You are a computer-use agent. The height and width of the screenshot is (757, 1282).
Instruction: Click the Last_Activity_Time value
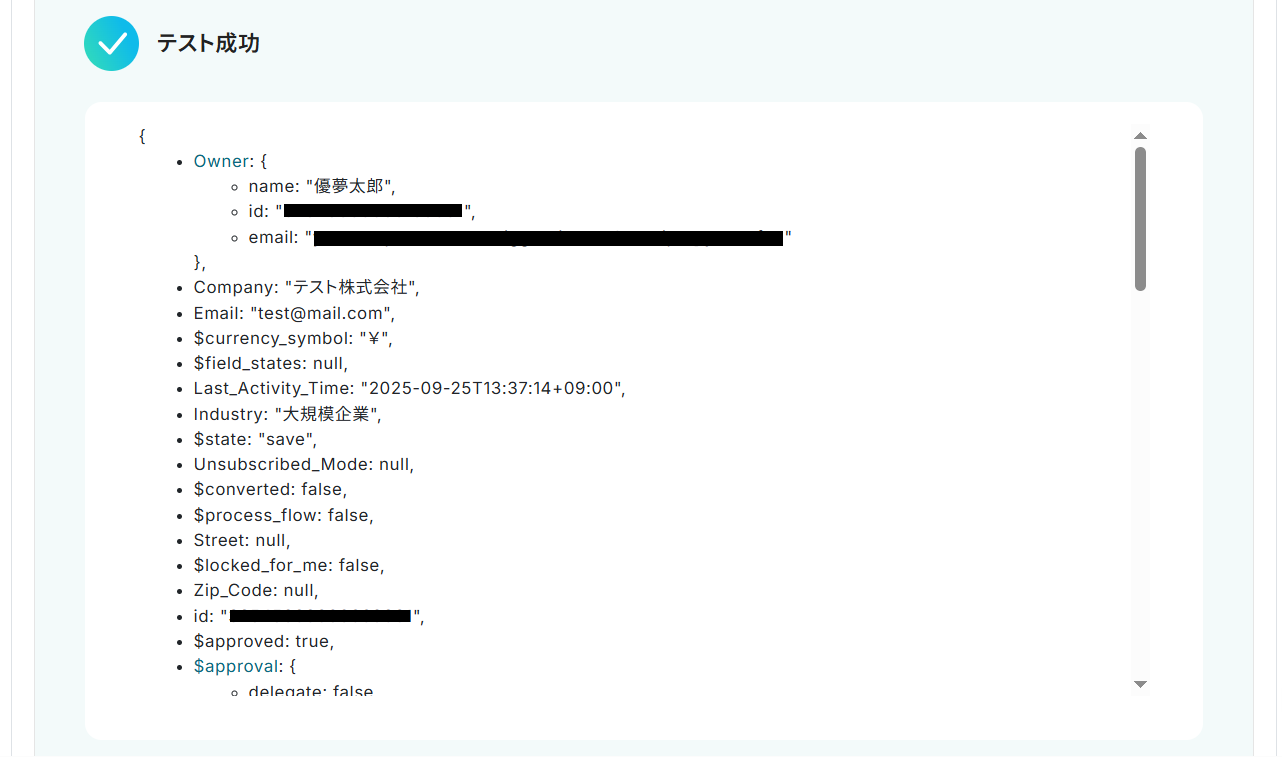point(492,388)
